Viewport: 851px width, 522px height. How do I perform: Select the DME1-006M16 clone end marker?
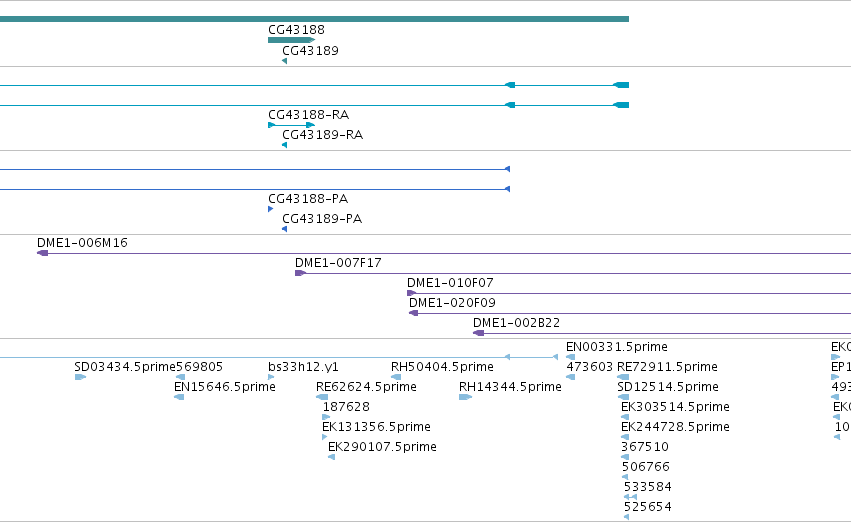pos(42,253)
